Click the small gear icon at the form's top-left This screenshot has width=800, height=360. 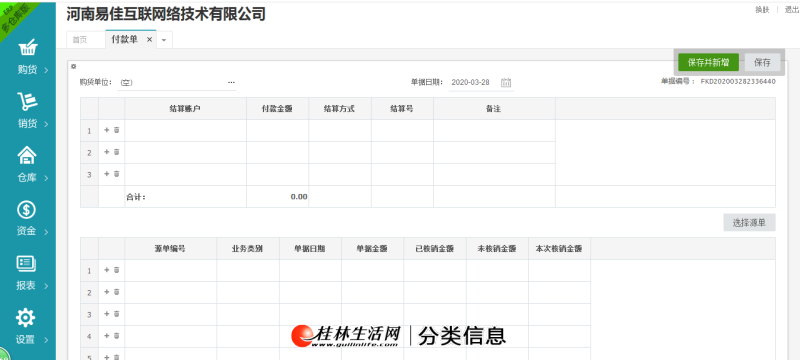point(73,66)
